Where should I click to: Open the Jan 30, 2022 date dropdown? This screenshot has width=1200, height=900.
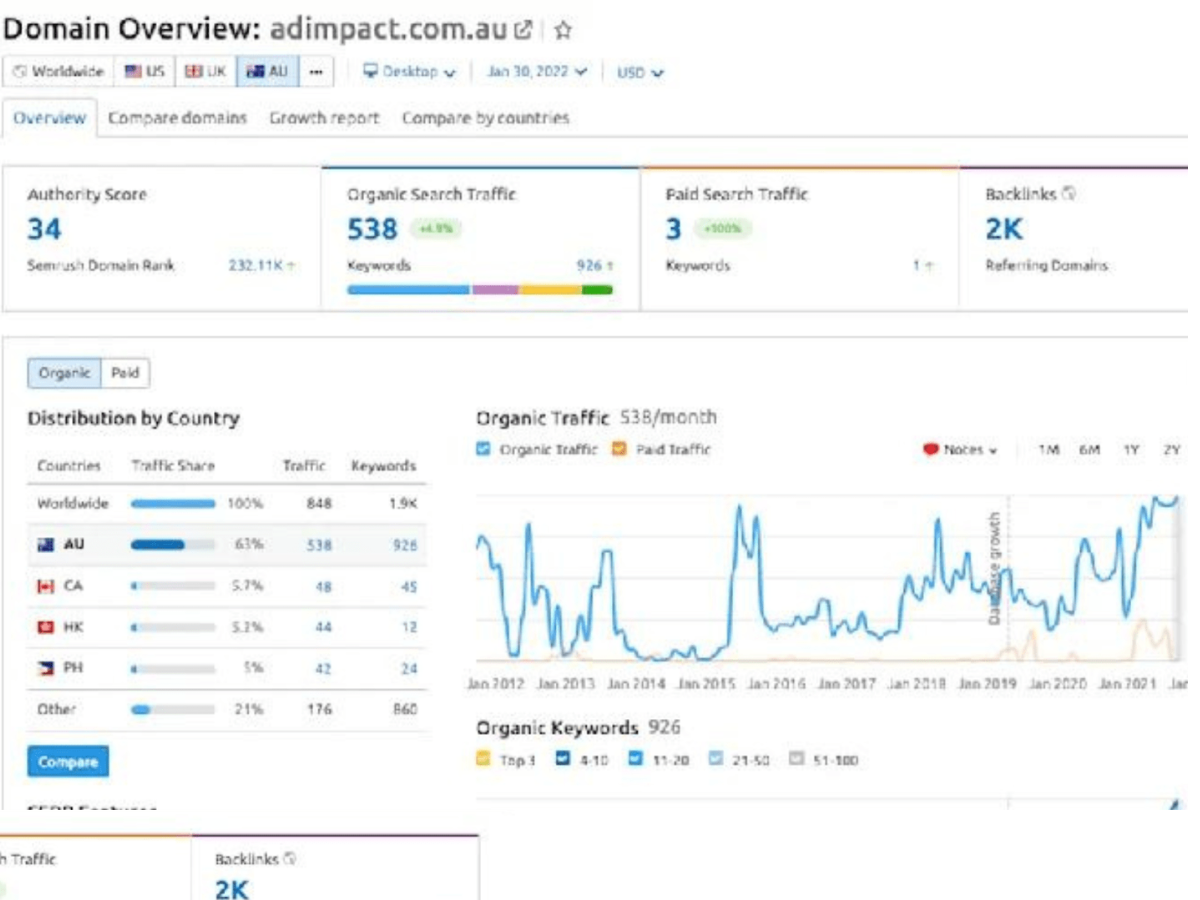[x=537, y=72]
